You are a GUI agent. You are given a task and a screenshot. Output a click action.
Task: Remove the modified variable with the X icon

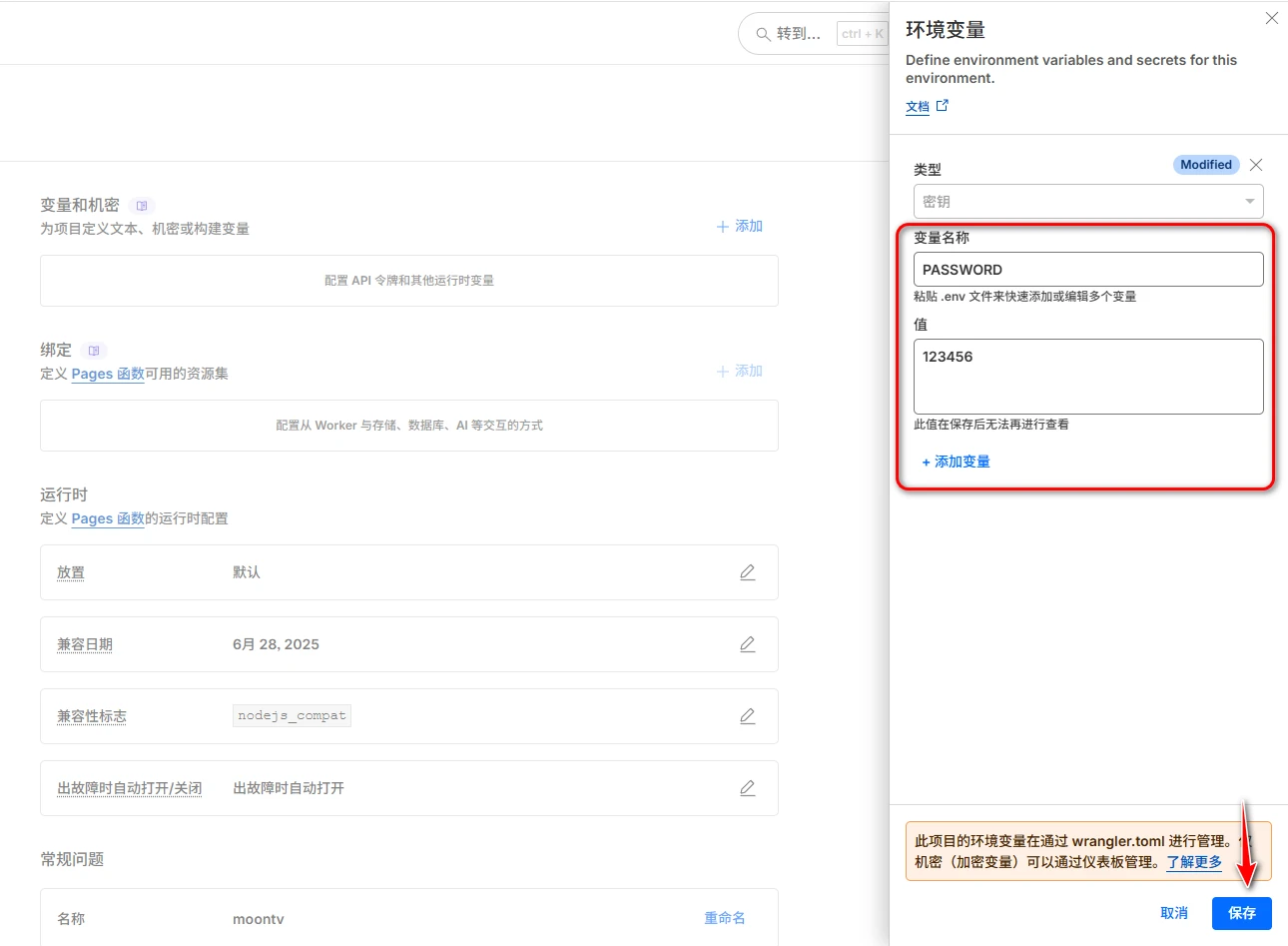[1256, 165]
